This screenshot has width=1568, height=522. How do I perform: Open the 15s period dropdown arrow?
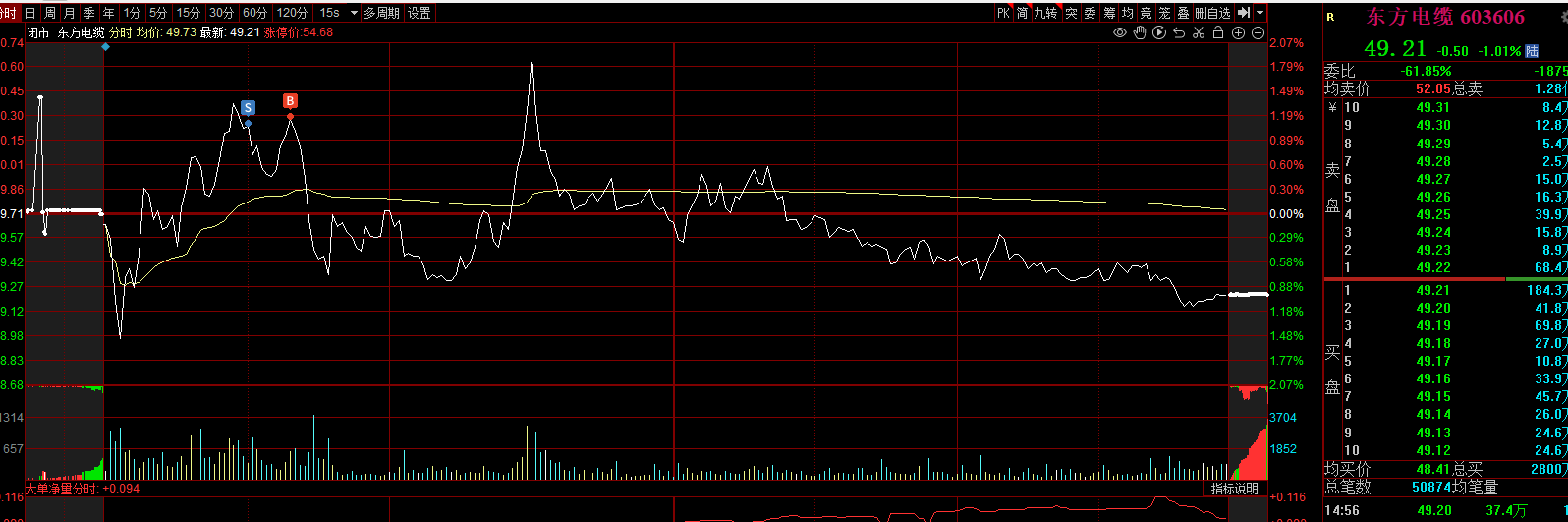pyautogui.click(x=354, y=13)
